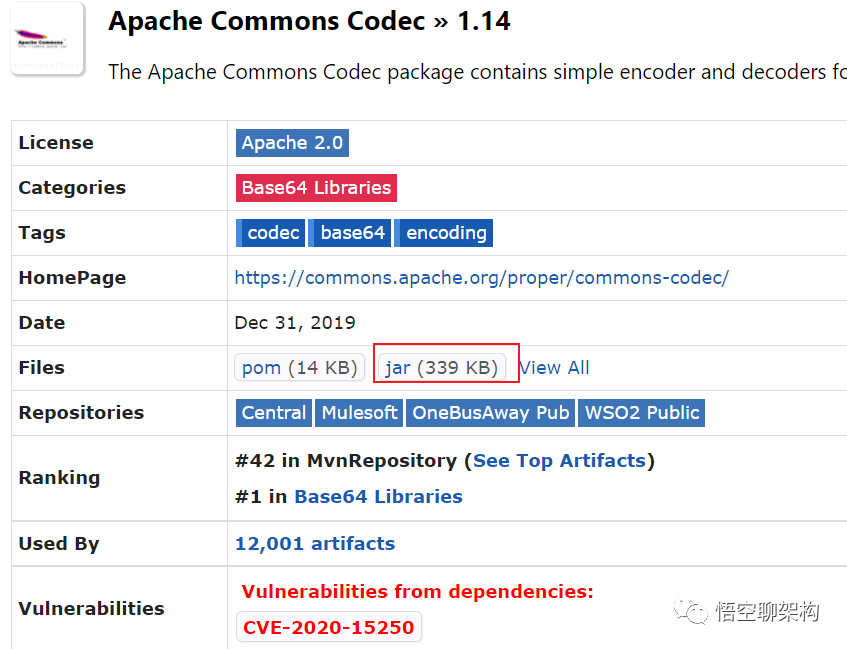Click the View All files link

pos(554,368)
